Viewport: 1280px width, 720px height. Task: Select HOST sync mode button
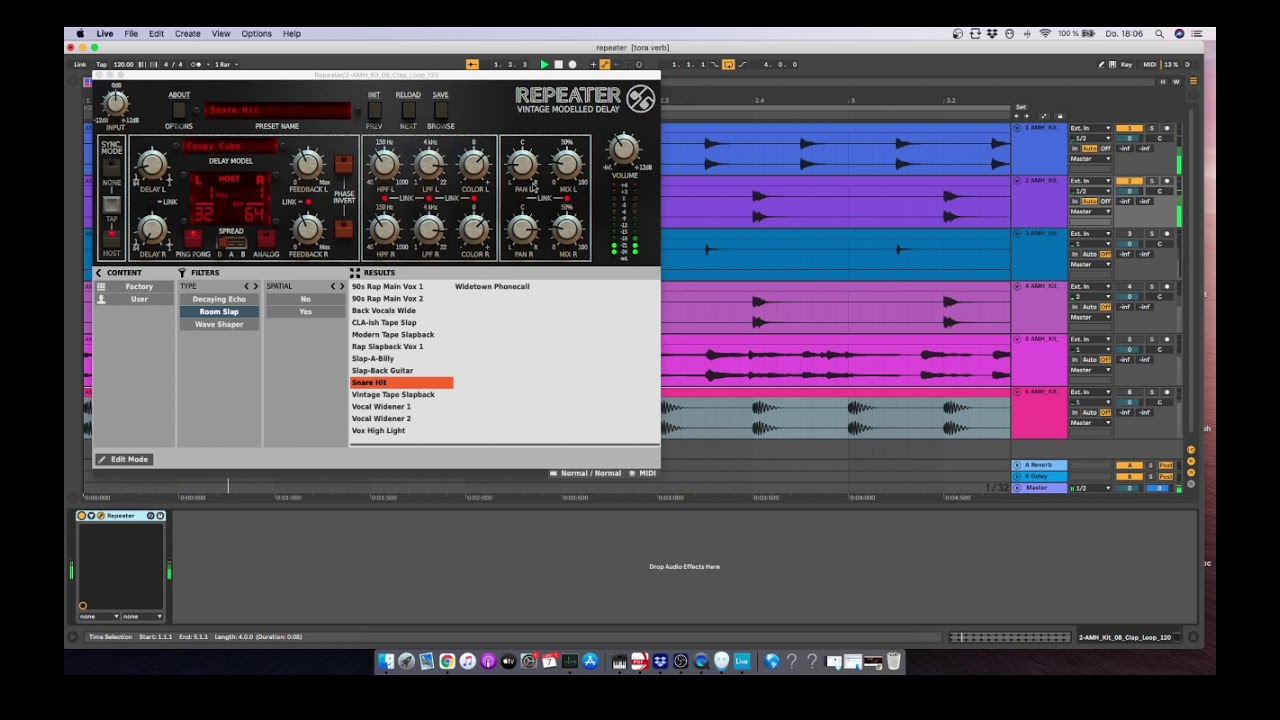111,240
